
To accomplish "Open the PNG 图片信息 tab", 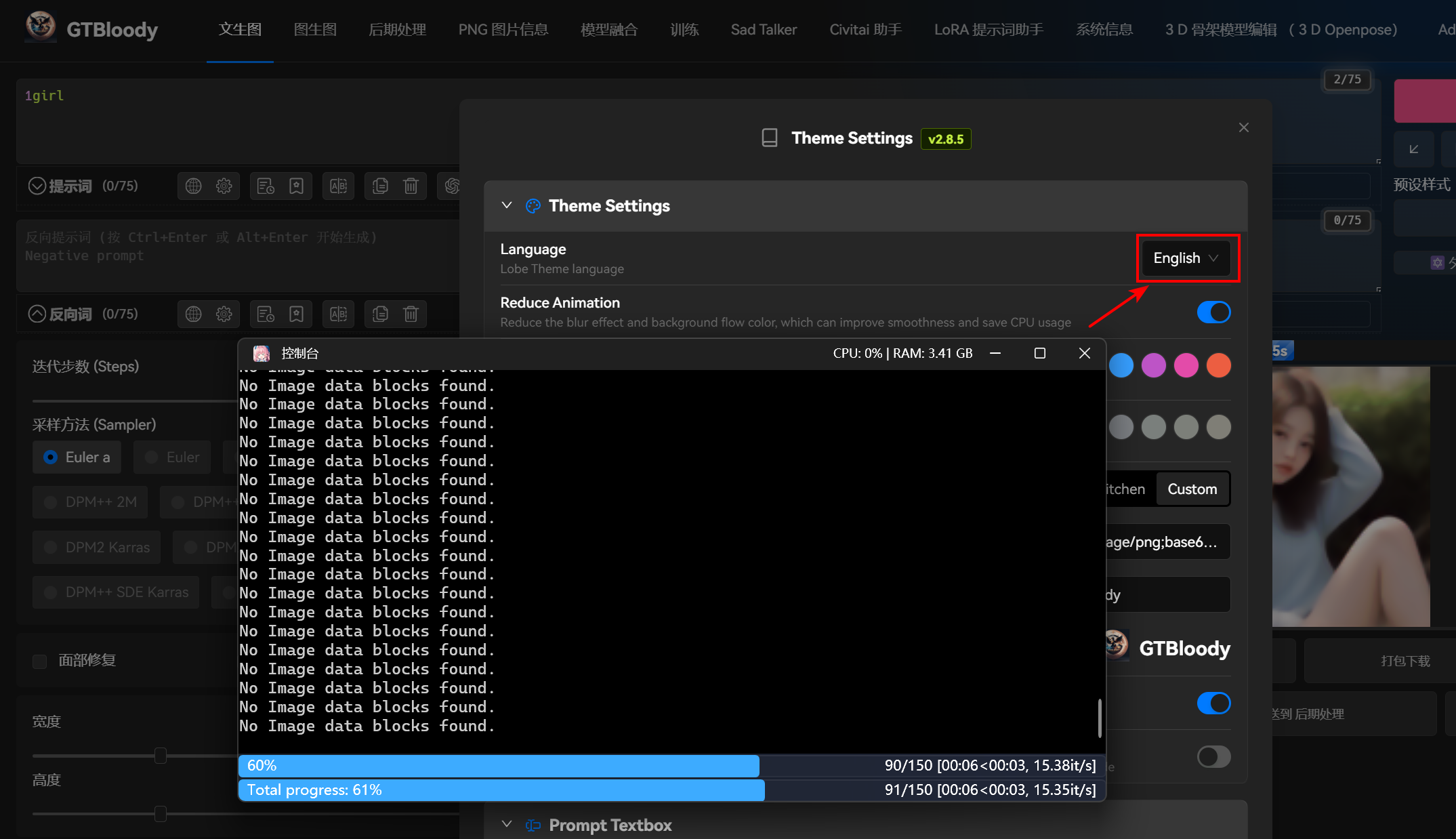I will 503,30.
